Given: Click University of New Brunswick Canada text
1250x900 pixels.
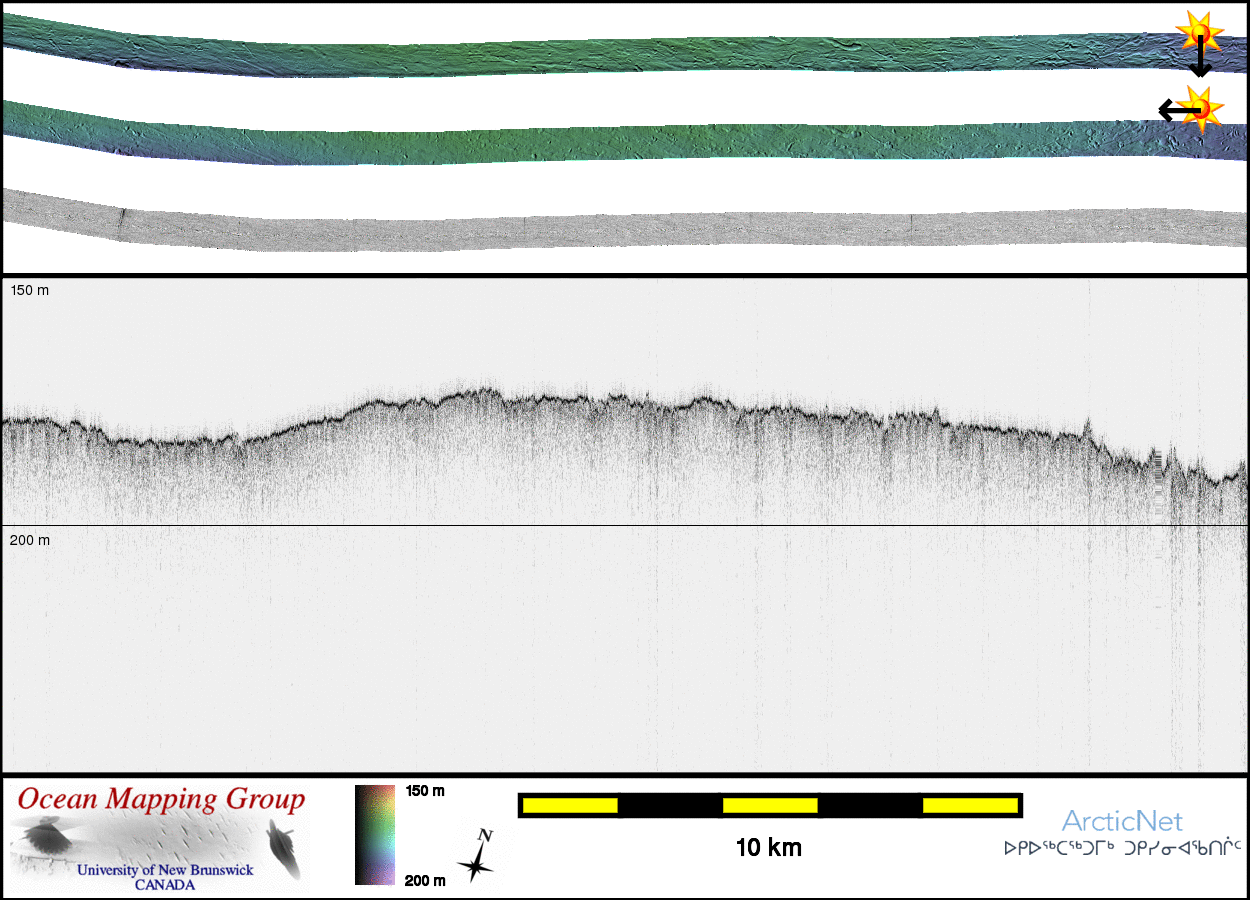Looking at the screenshot, I should pyautogui.click(x=165, y=877).
